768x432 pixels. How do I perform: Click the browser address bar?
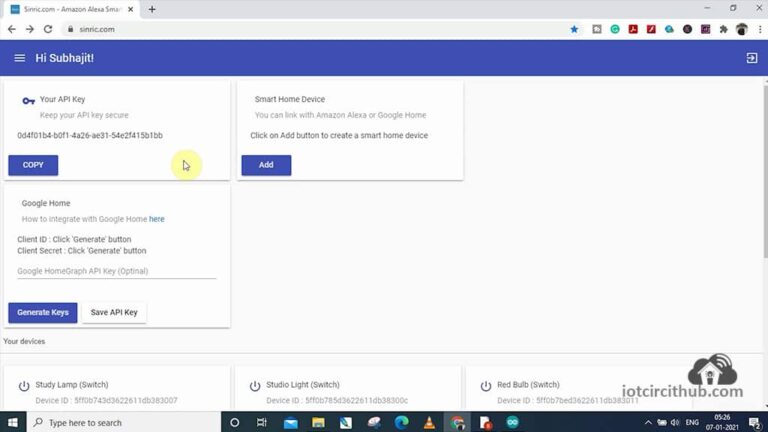[x=300, y=29]
